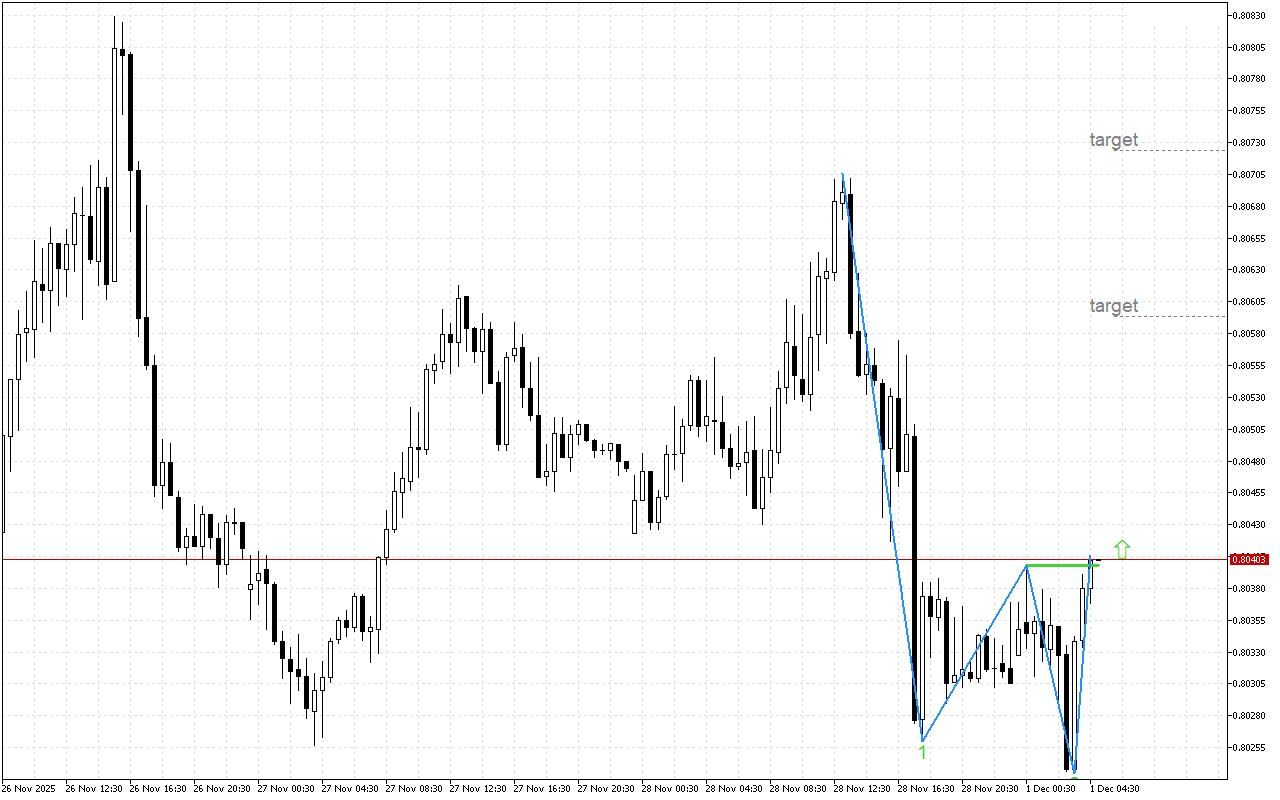Click the green horizontal breakout line
Viewport: 1280px width, 800px height.
tap(1058, 566)
